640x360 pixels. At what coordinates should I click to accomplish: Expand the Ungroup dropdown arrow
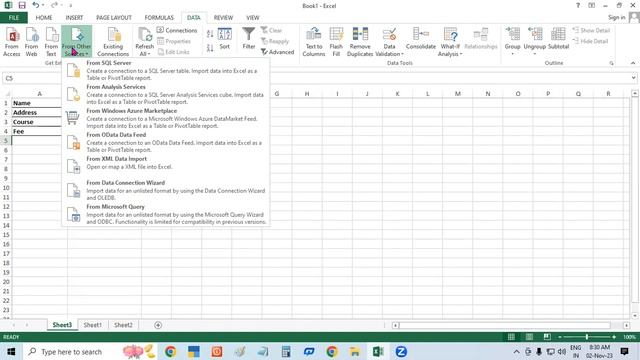(535, 54)
